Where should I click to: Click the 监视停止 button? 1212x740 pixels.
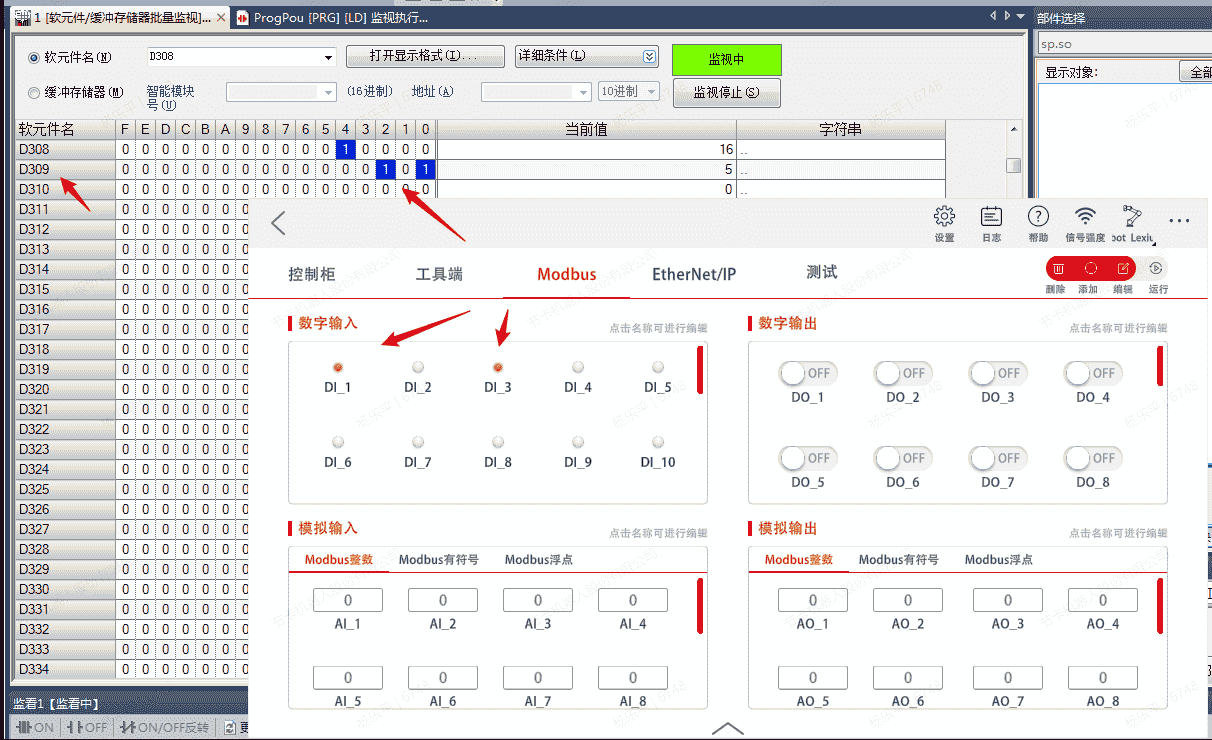[x=726, y=92]
